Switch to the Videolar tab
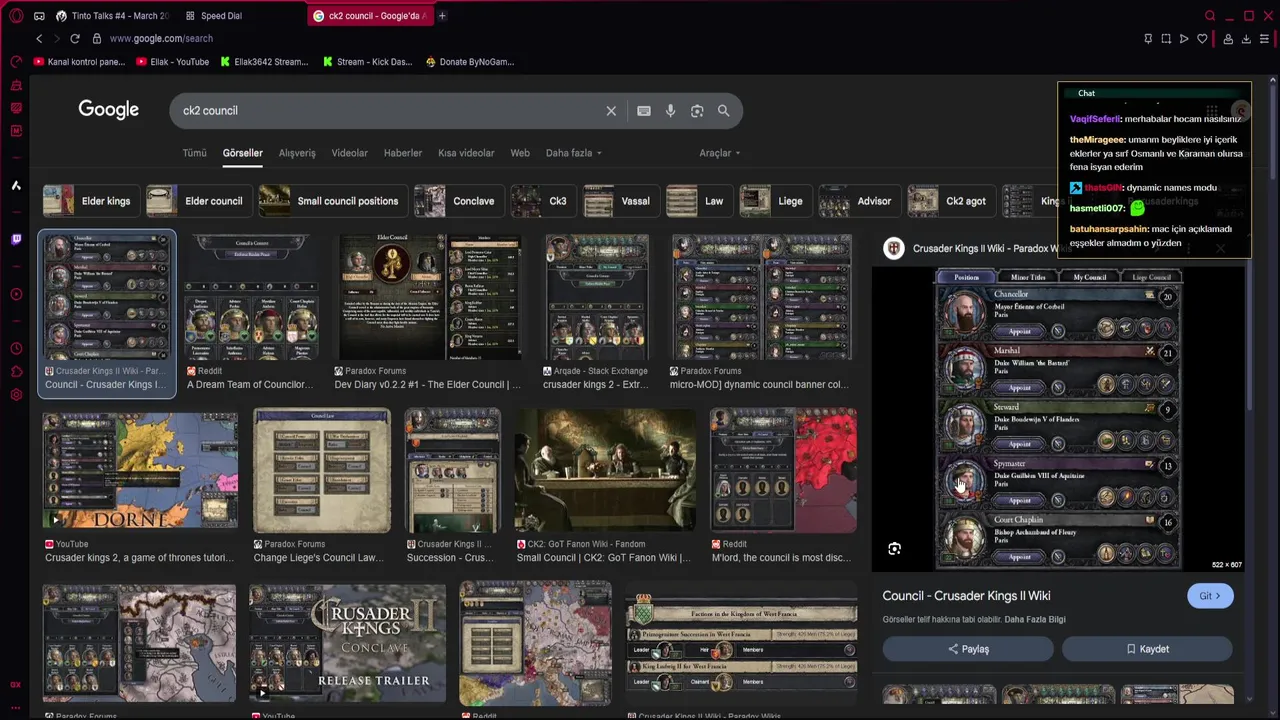 pos(349,153)
